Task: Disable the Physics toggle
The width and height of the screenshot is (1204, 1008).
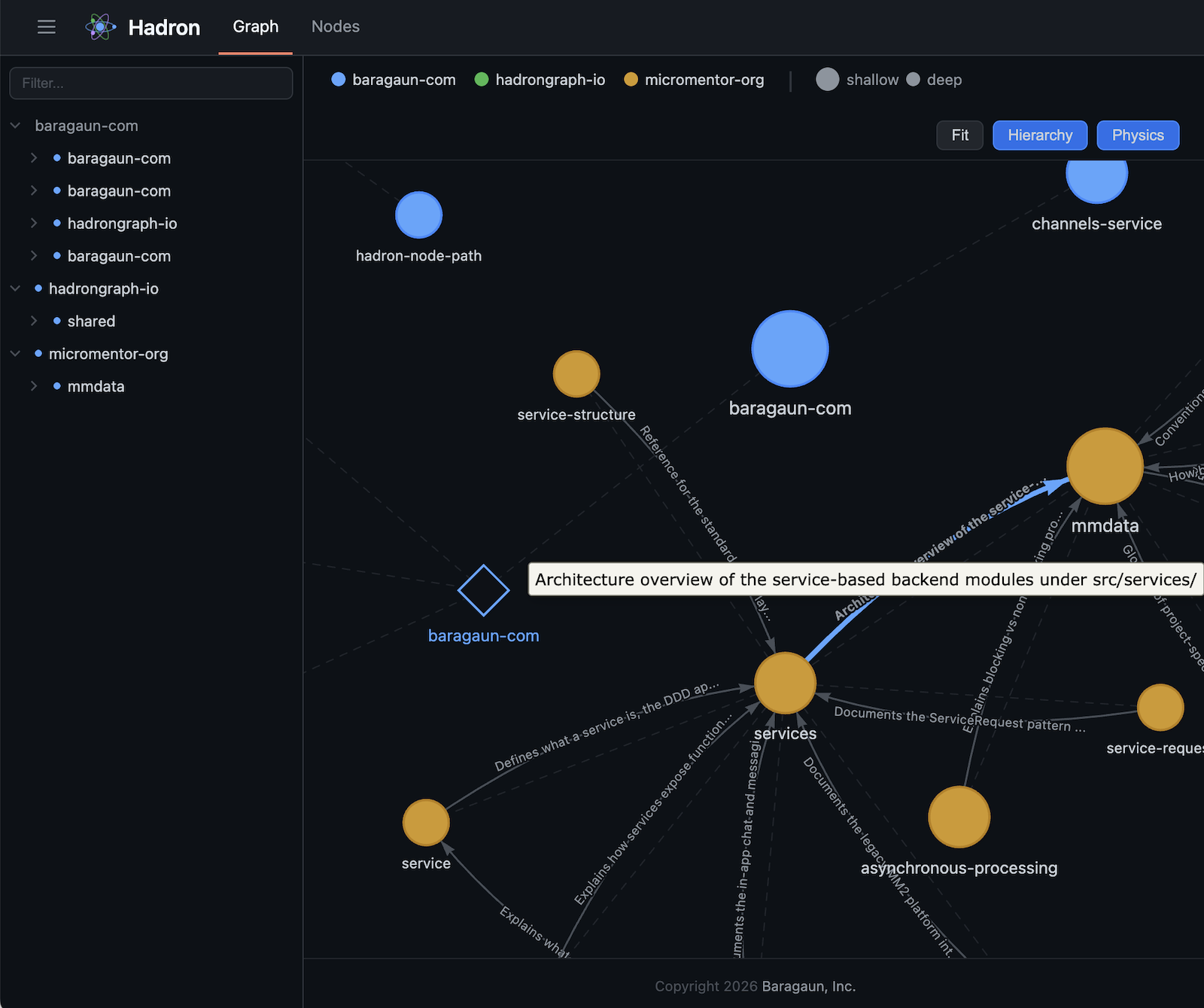Action: tap(1137, 136)
